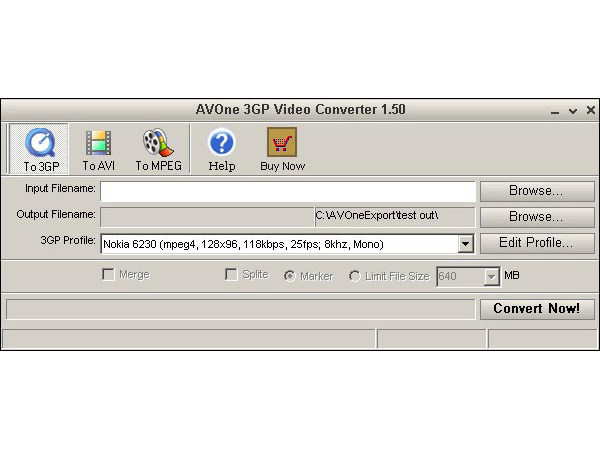Select the Marker radio button
600x450 pixels.
click(x=290, y=276)
